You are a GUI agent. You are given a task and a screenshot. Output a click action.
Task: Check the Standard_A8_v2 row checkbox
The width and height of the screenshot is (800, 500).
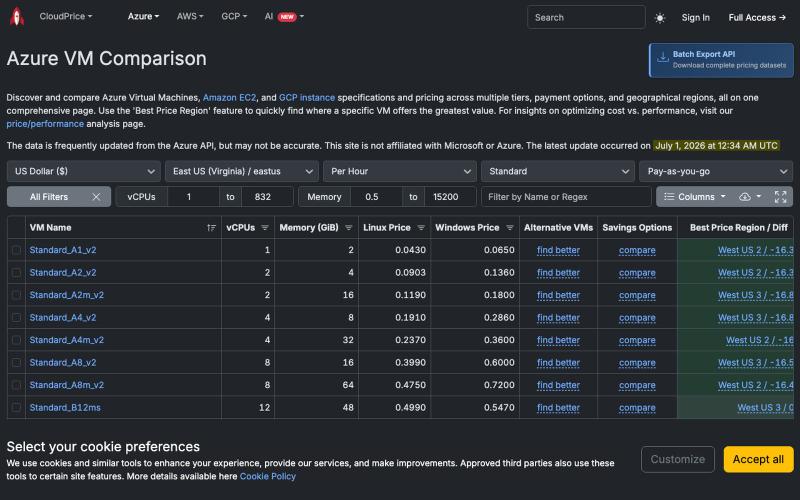click(x=16, y=362)
